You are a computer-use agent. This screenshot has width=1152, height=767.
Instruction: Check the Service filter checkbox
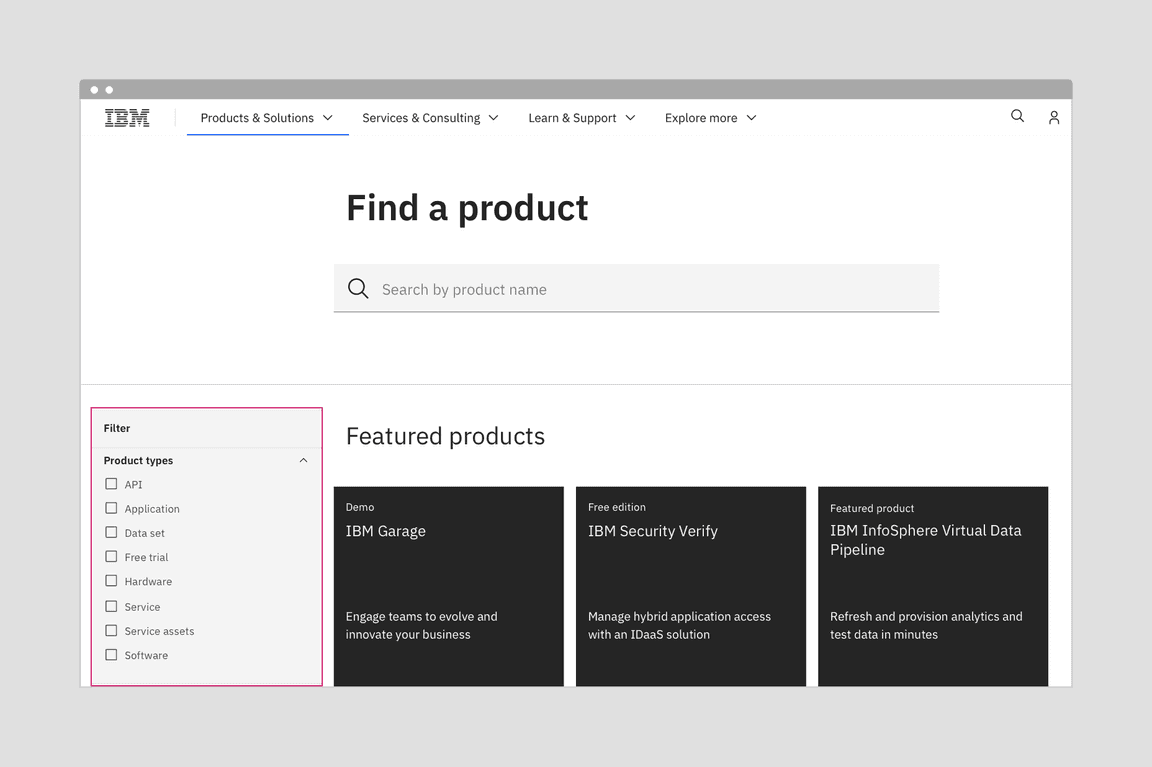coord(111,606)
